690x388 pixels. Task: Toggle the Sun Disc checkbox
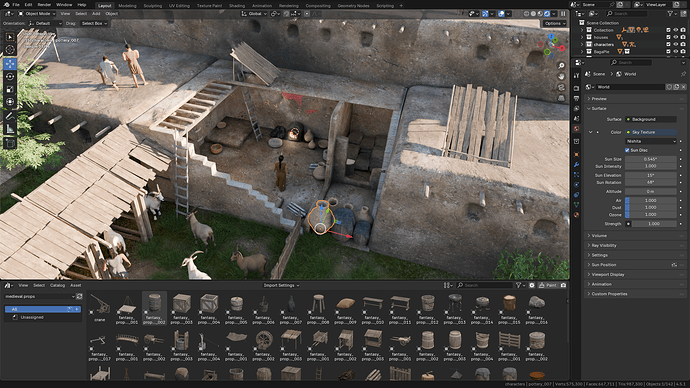tap(627, 150)
